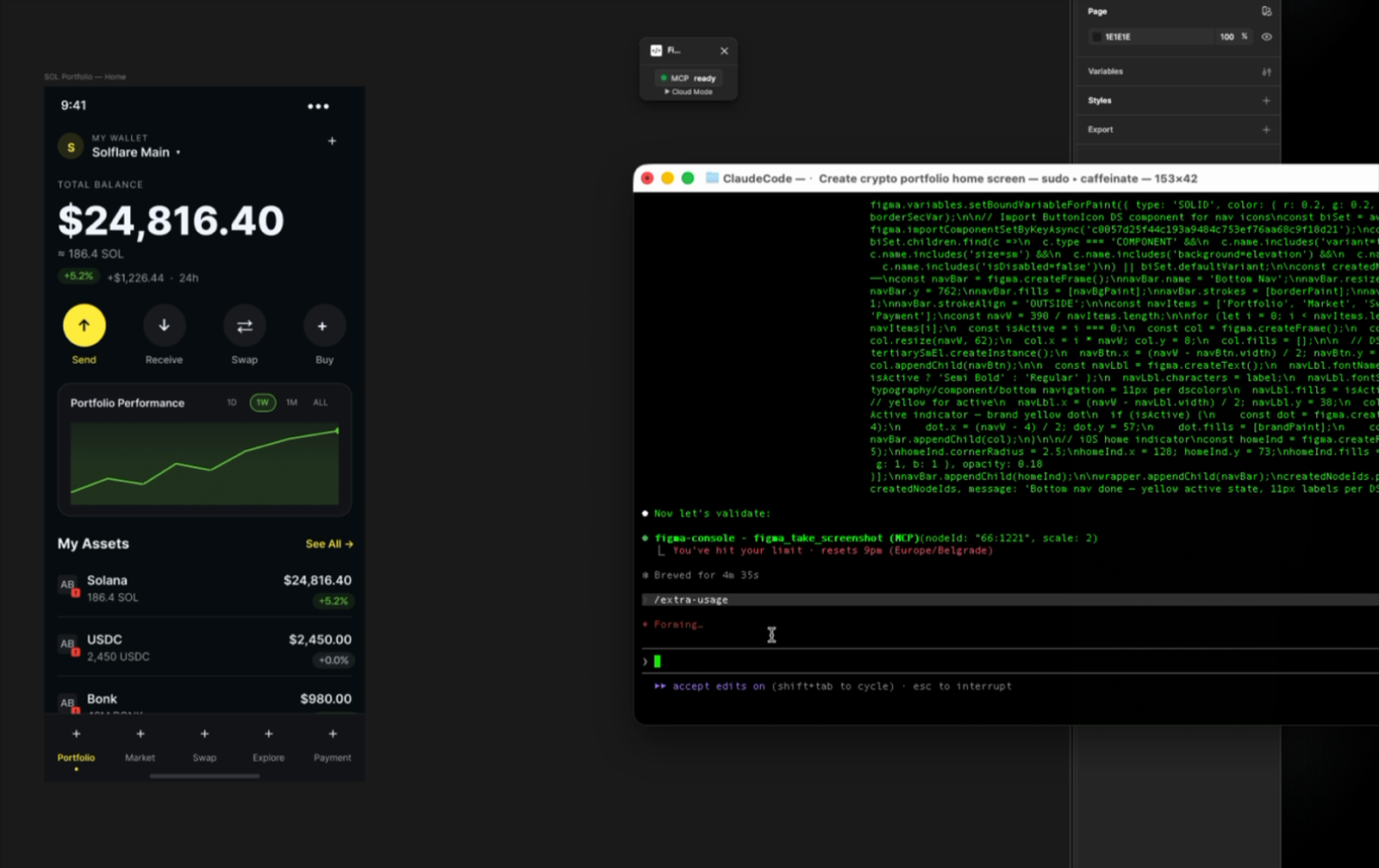1379x868 pixels.
Task: Open the Variables settings icon
Action: click(x=1266, y=72)
